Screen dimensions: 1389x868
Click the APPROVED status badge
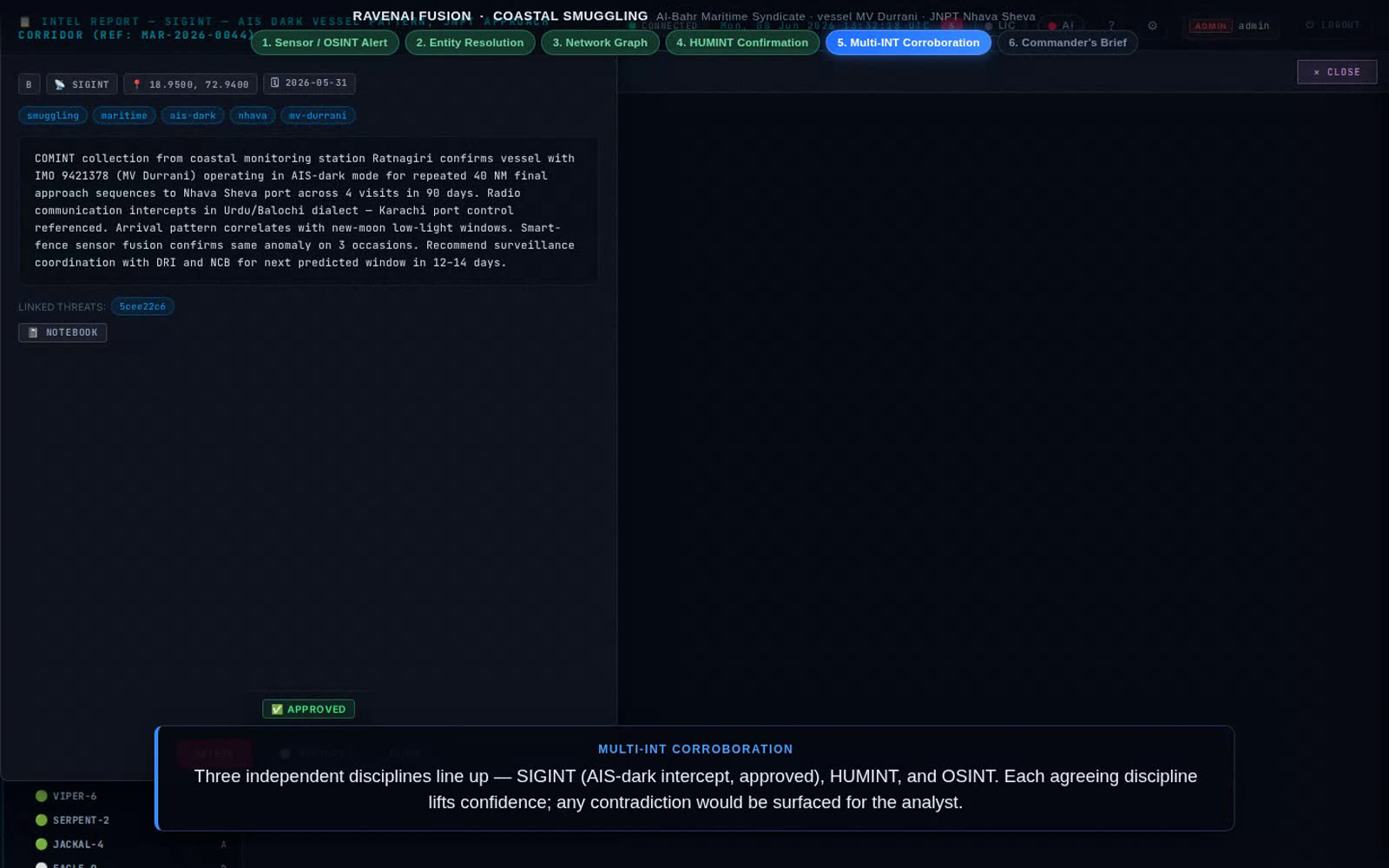(308, 709)
